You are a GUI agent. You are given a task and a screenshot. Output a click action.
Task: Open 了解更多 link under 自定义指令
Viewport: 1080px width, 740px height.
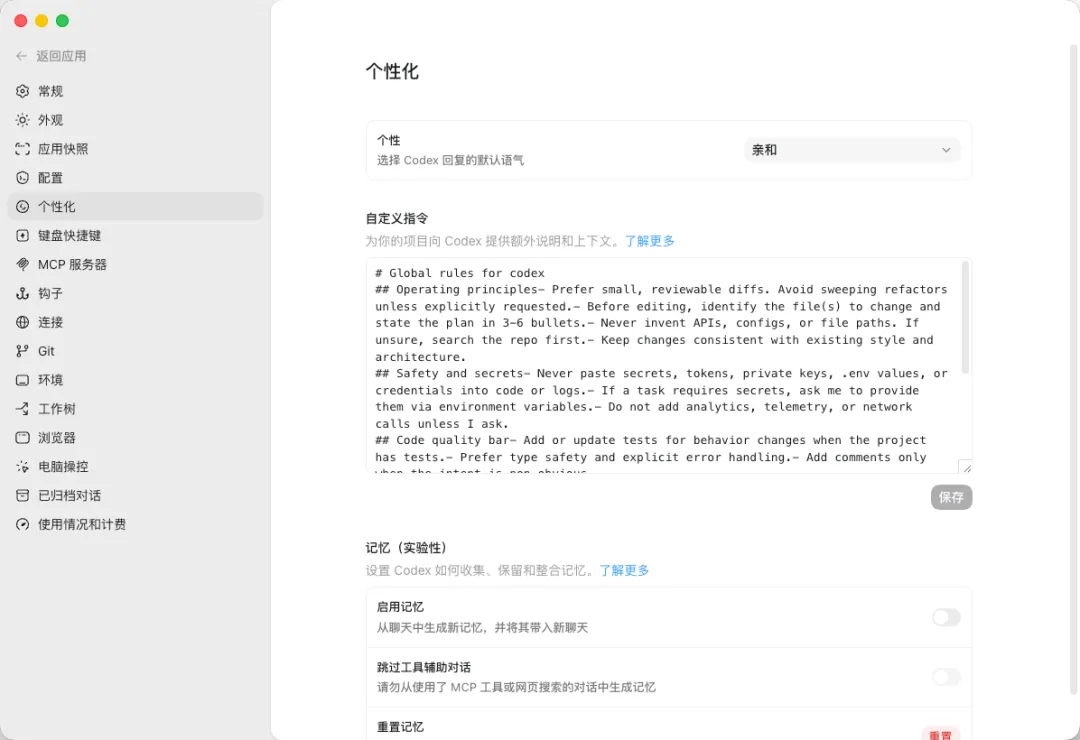(650, 241)
